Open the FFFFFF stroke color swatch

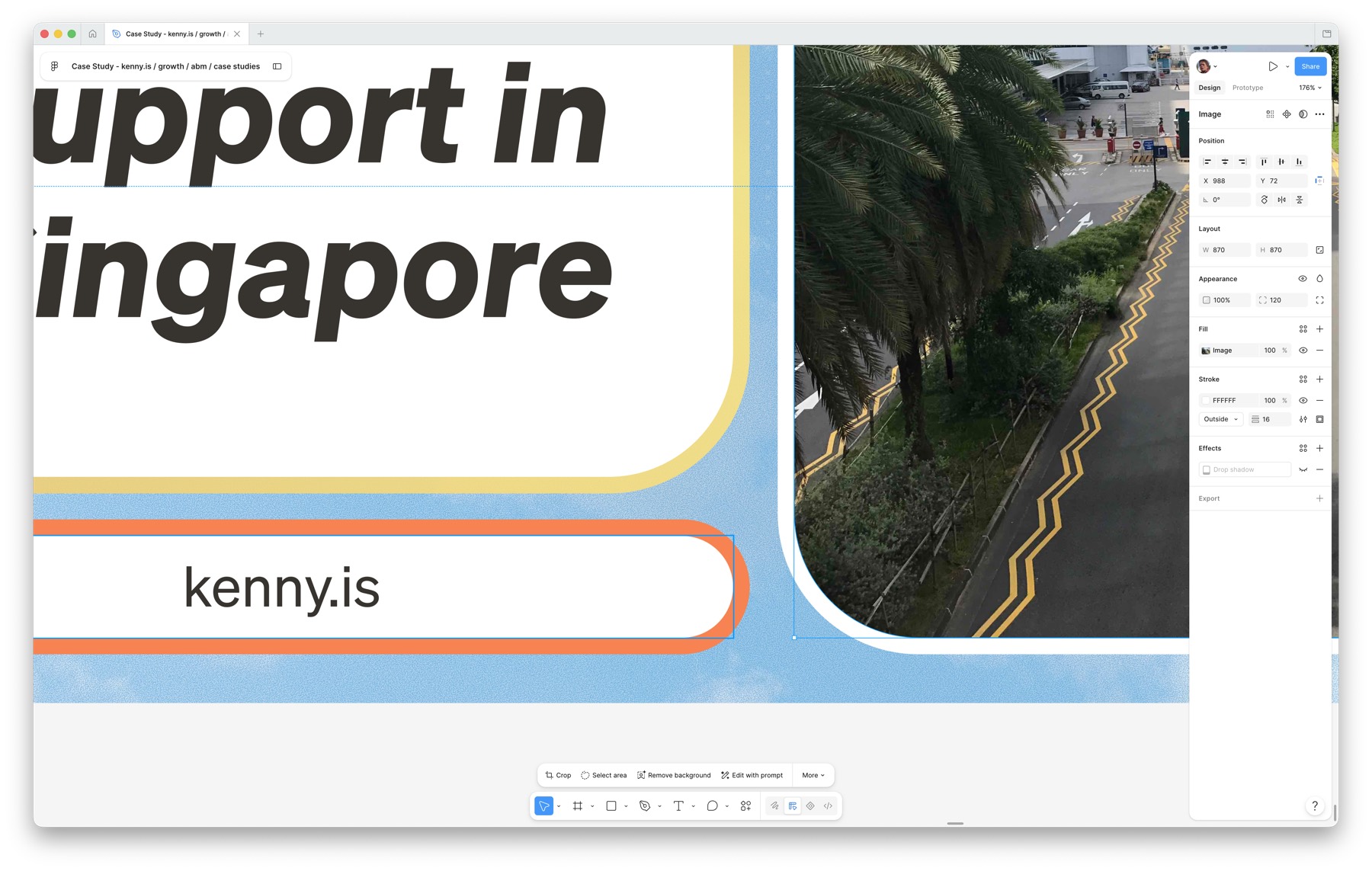click(1206, 400)
